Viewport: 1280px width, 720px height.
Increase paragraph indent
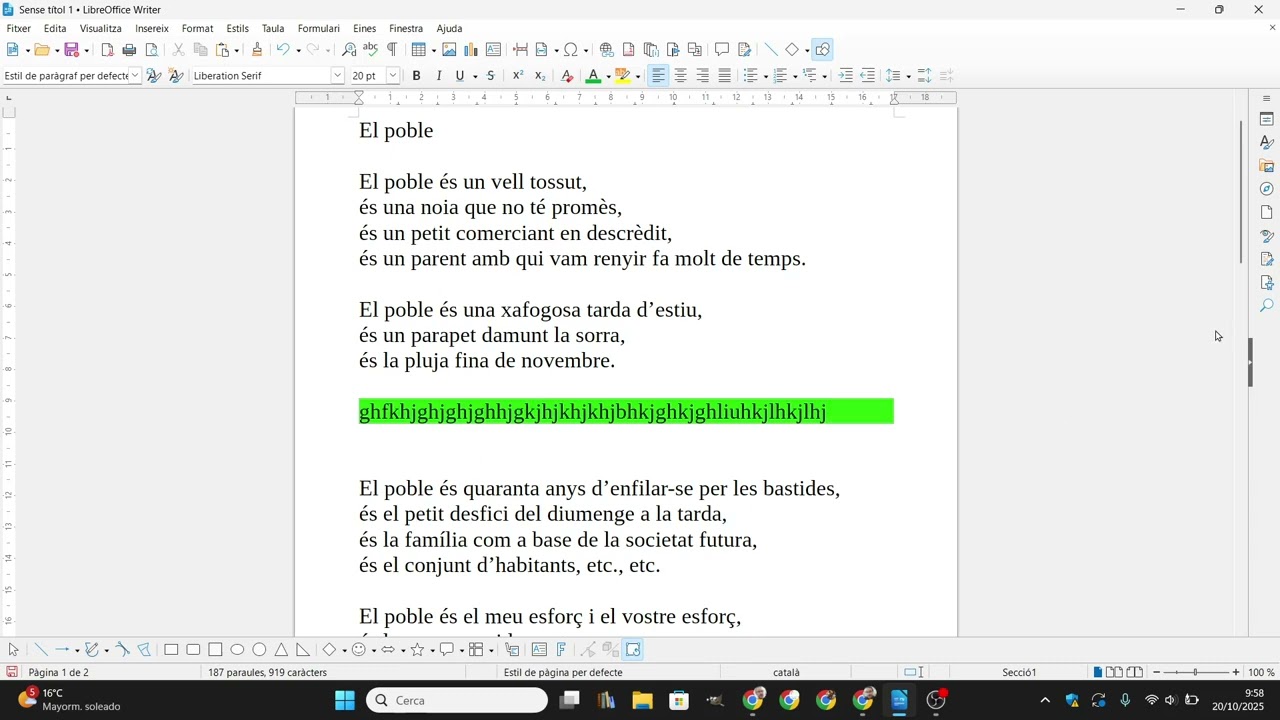[845, 76]
